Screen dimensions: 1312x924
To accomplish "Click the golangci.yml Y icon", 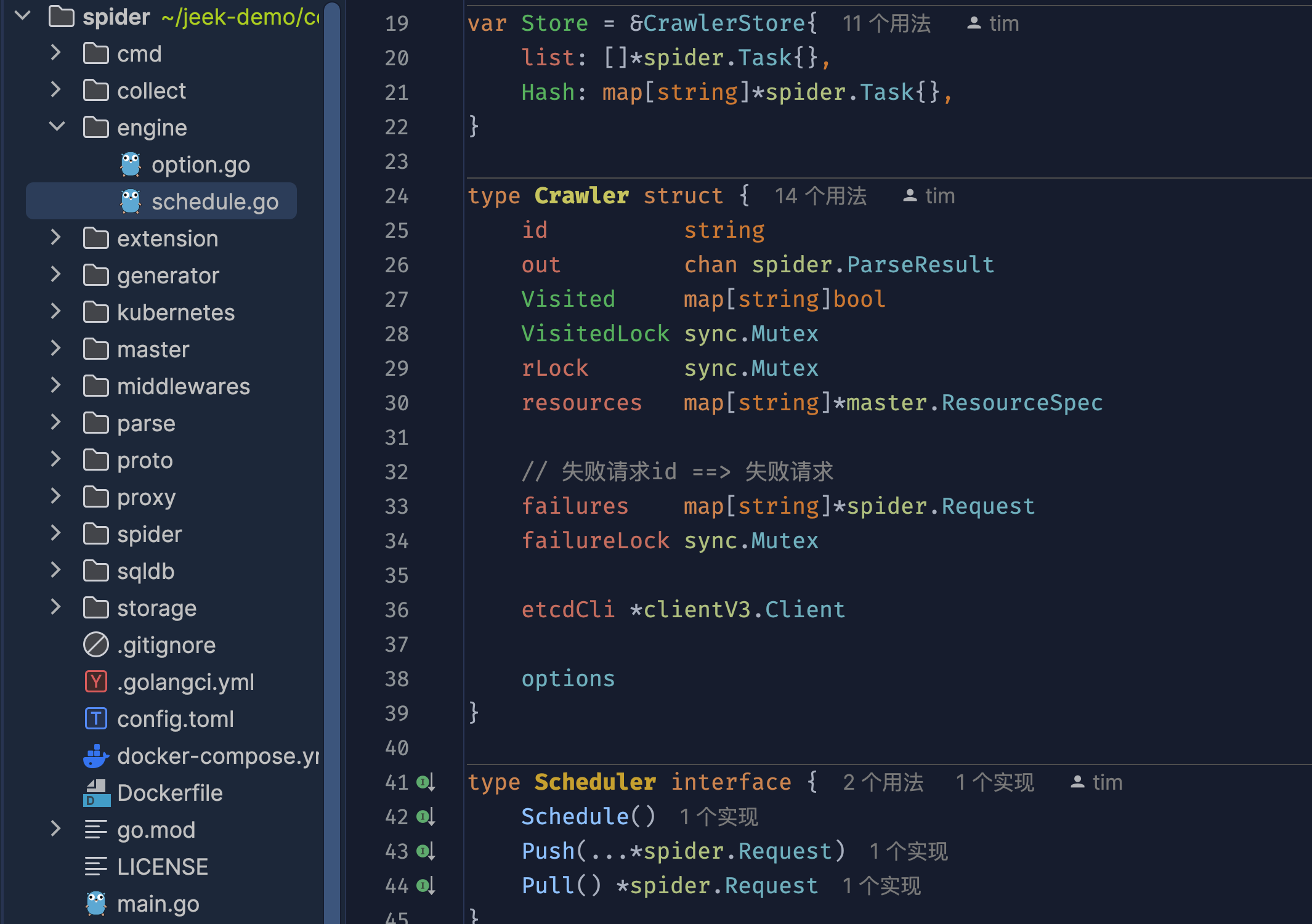I will (x=97, y=682).
